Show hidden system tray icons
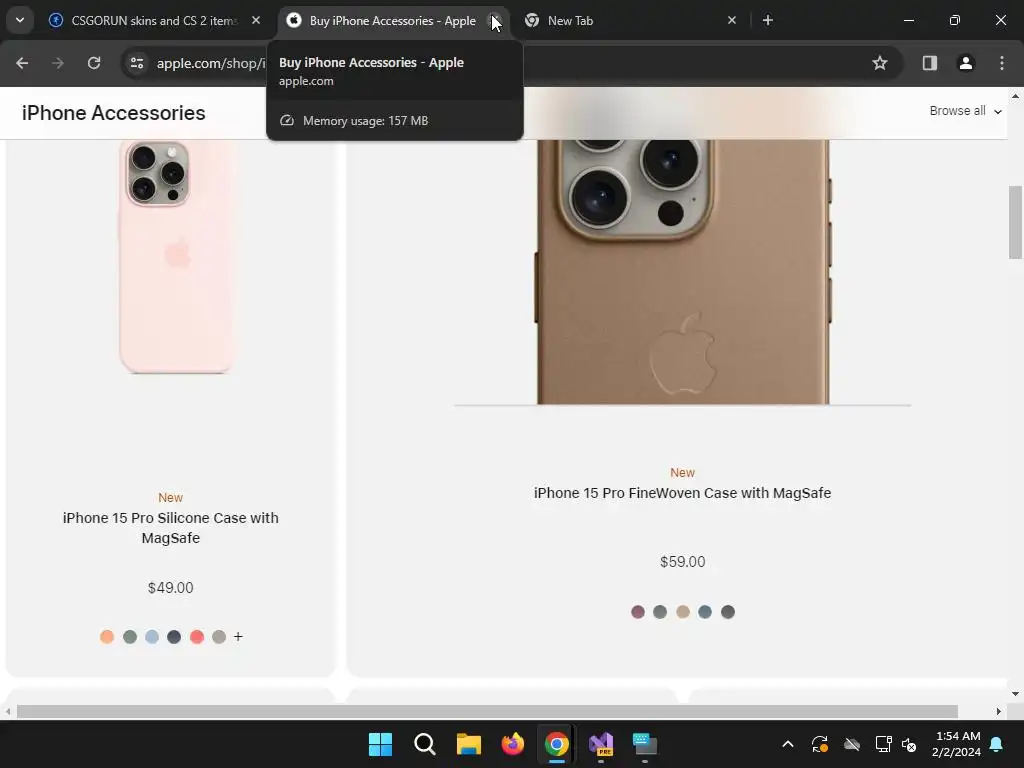 coord(788,744)
